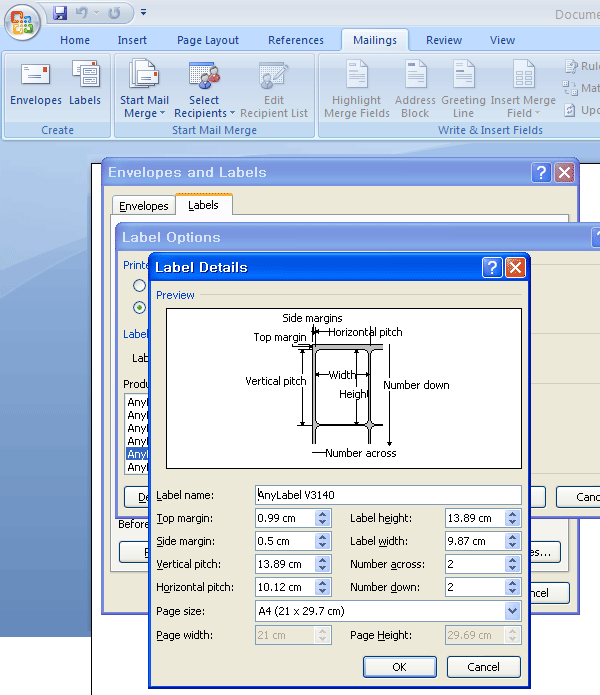Select the last visible product number in Label Options list
Image resolution: width=600 pixels, height=695 pixels.
click(x=137, y=467)
